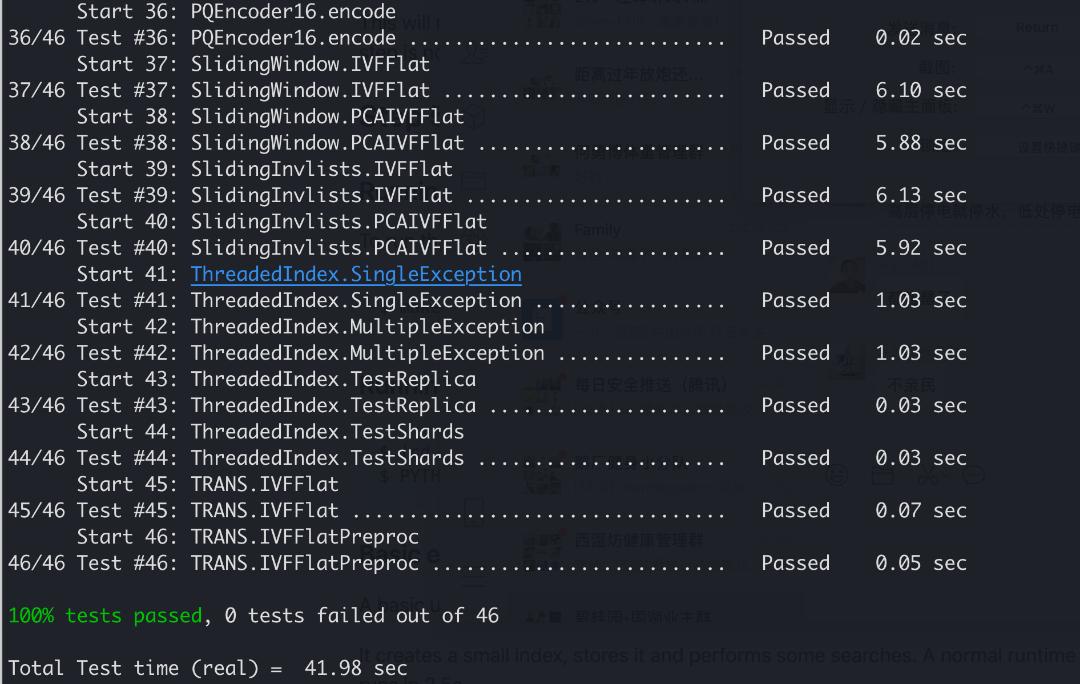Click Passed status for test #37

[x=796, y=90]
